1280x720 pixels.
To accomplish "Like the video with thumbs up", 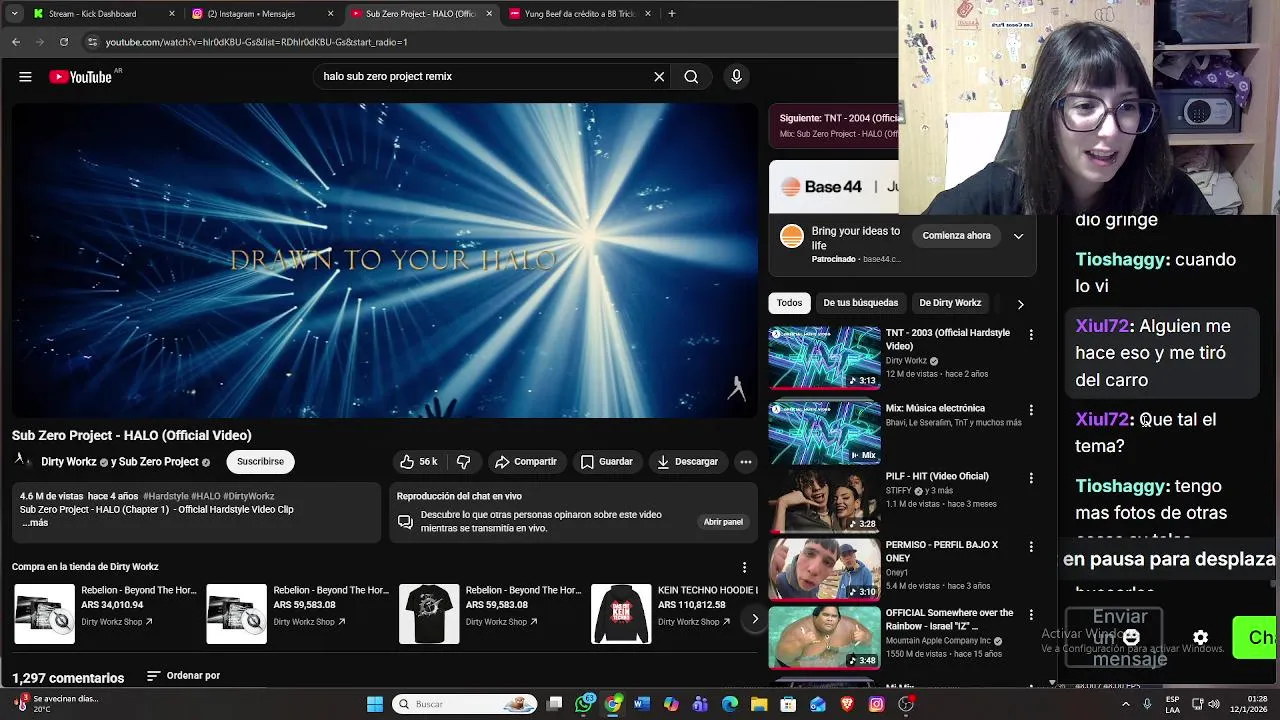I will coord(419,462).
